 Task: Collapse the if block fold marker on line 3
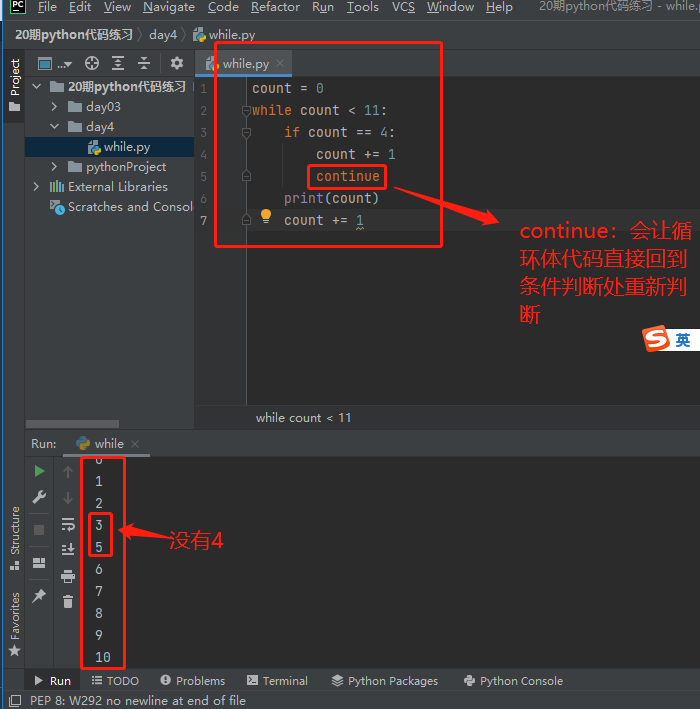[x=246, y=132]
